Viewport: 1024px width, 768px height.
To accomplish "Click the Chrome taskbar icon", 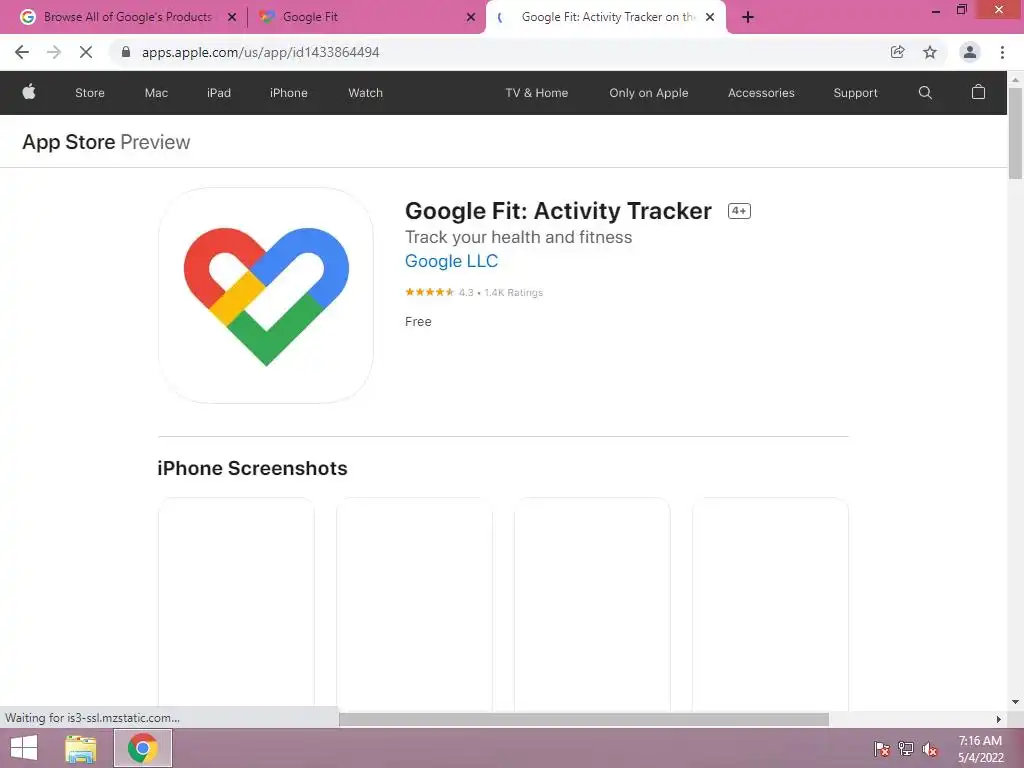I will tap(143, 748).
